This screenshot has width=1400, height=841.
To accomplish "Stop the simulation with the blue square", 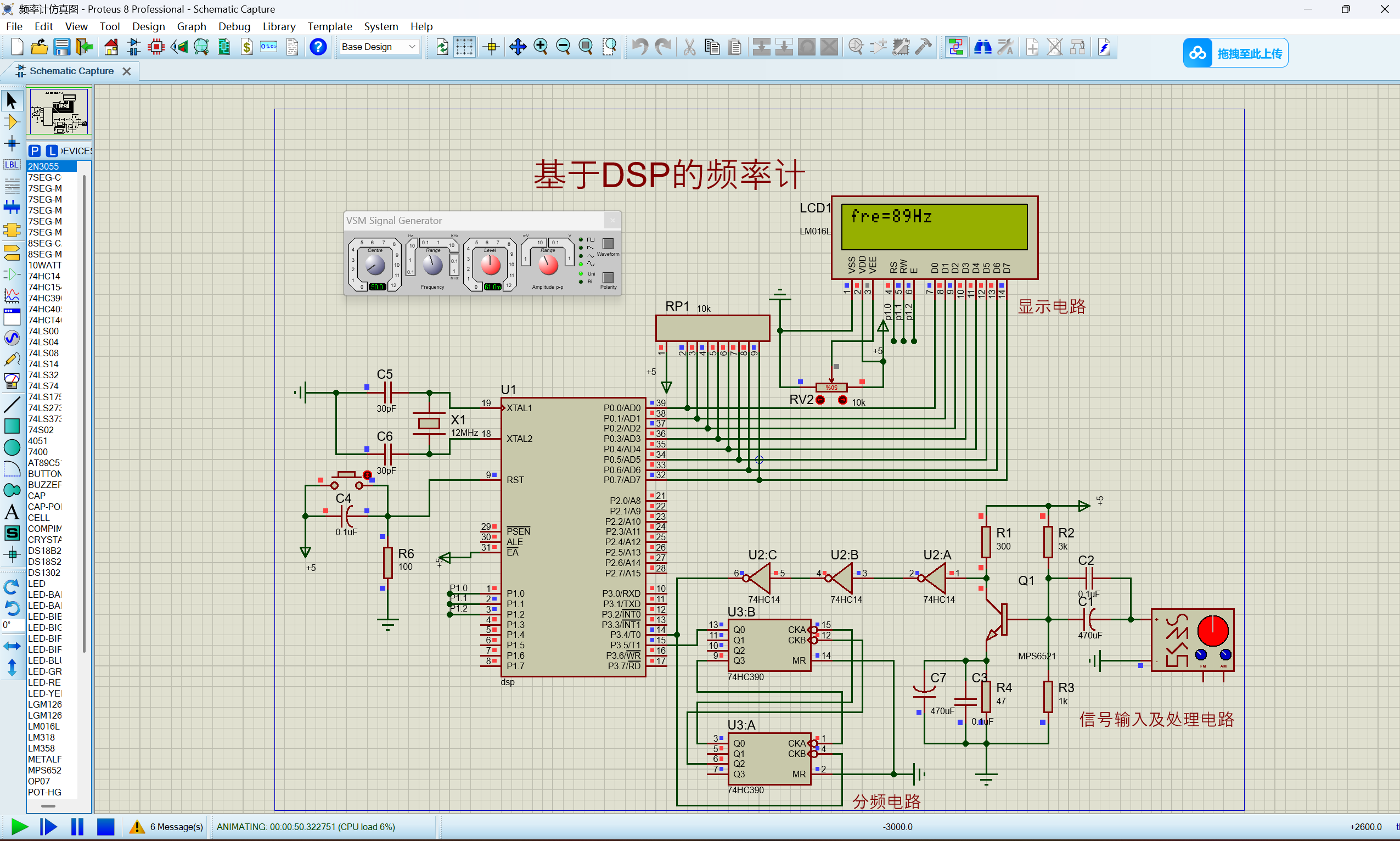I will [105, 827].
